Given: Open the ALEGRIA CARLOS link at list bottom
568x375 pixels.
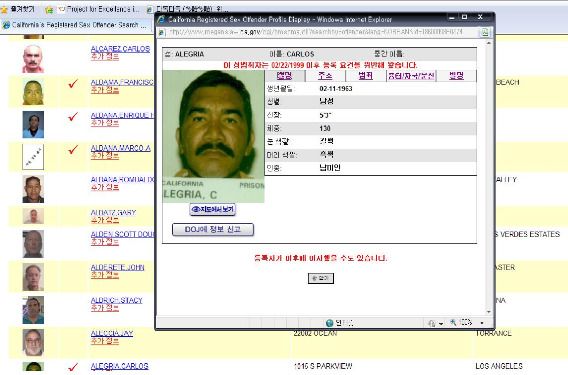Looking at the screenshot, I should 120,366.
